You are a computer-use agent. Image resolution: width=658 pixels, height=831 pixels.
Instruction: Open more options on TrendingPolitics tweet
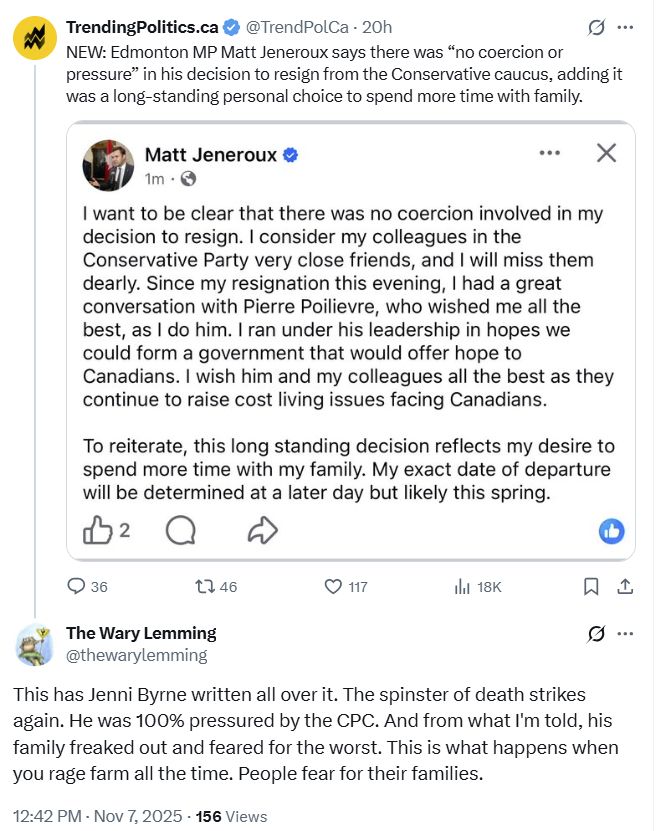point(626,27)
